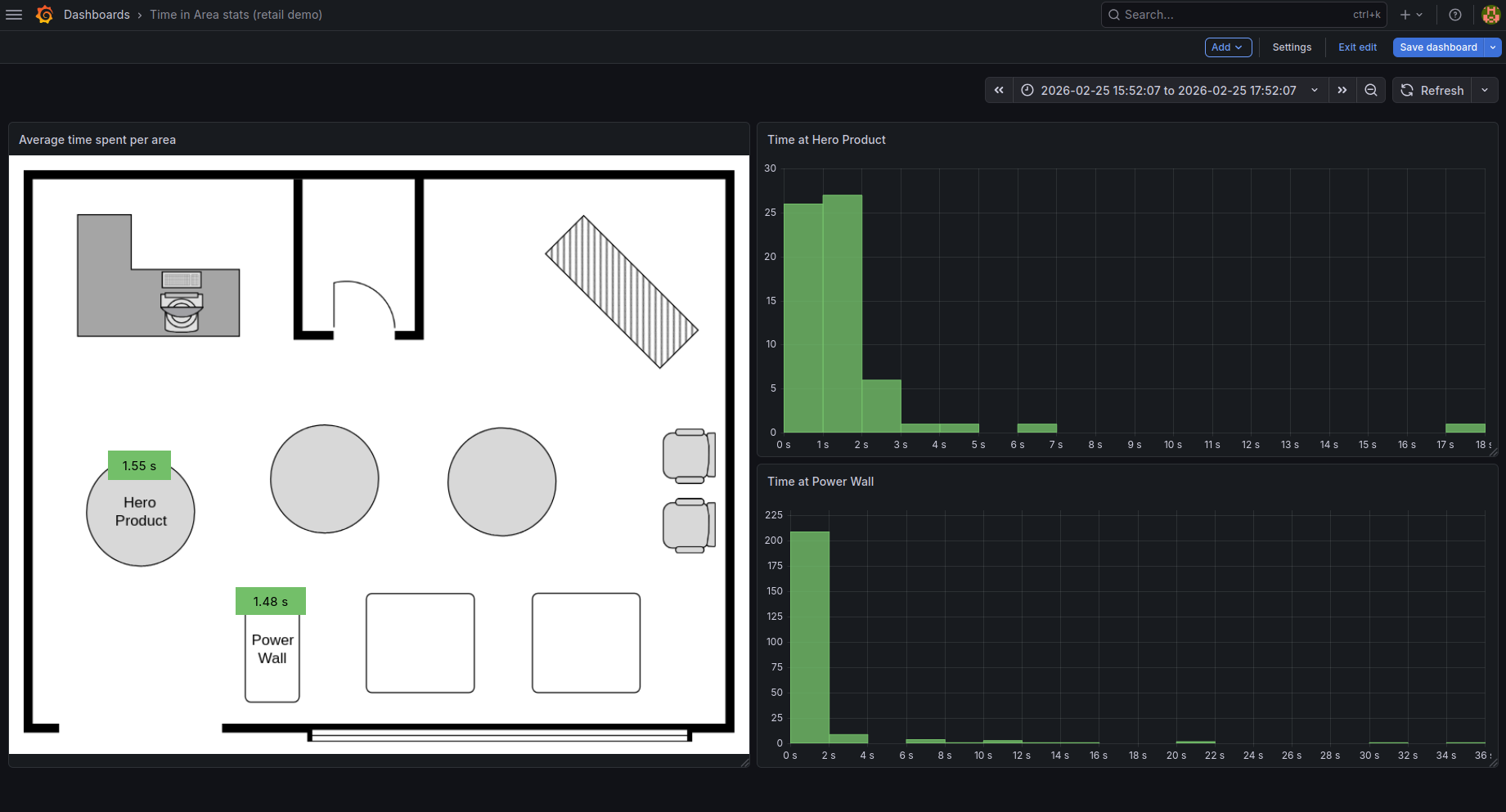Image resolution: width=1506 pixels, height=812 pixels.
Task: Click the plus new item icon
Action: [1411, 15]
